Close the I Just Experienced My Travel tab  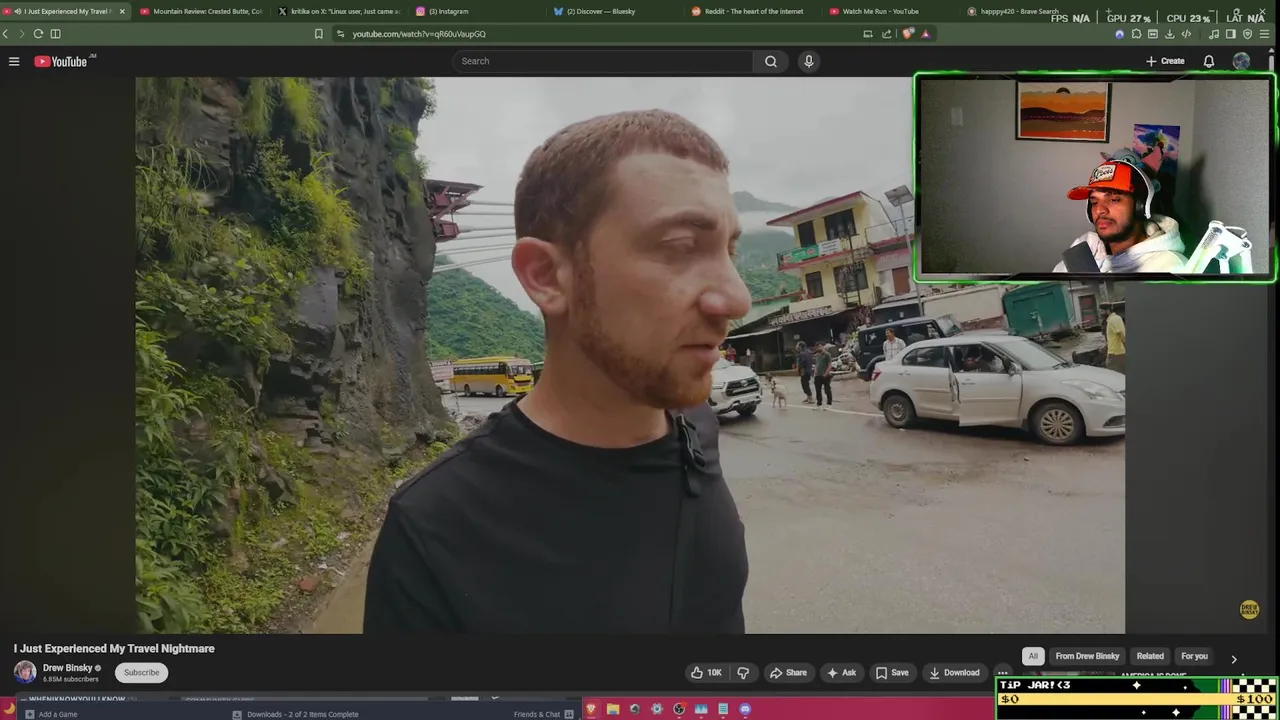[x=122, y=11]
